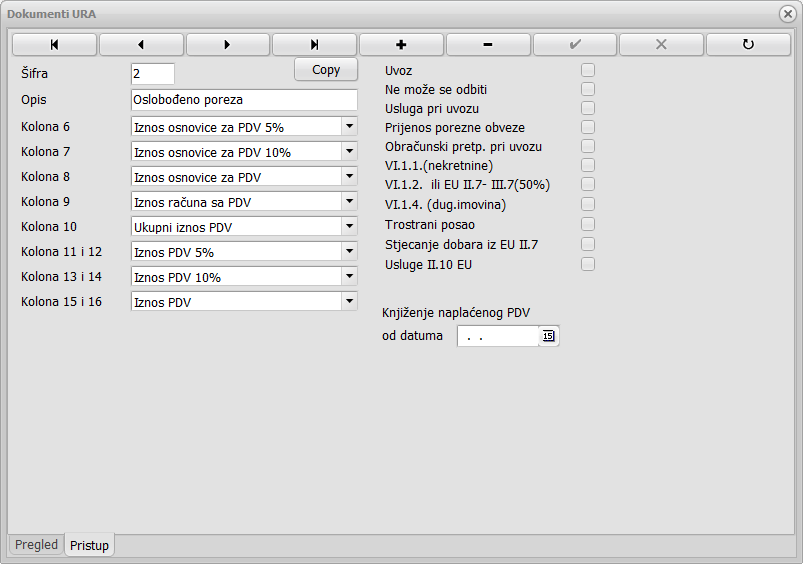Check the Prijenos porezne obveze option
Image resolution: width=803 pixels, height=564 pixels.
point(588,128)
